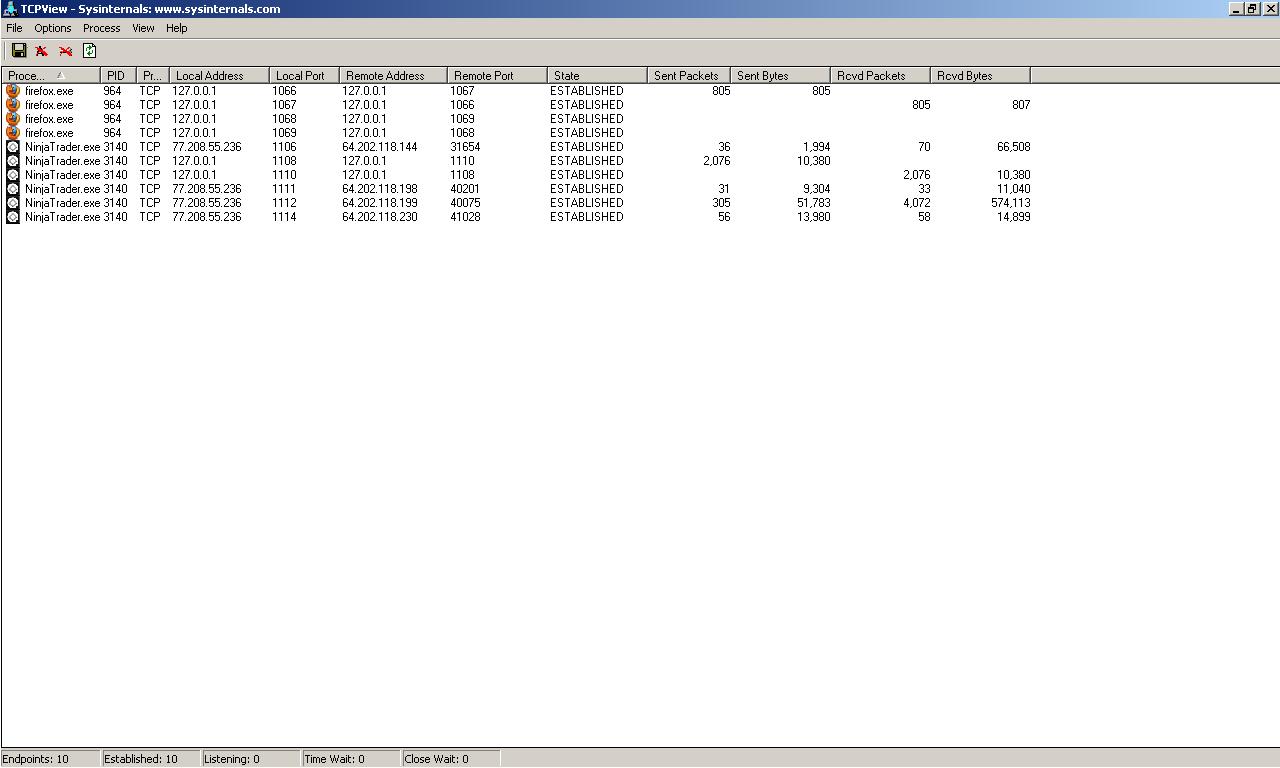Click the TCPView icon in the title bar
Viewport: 1280px width, 768px height.
click(10, 9)
